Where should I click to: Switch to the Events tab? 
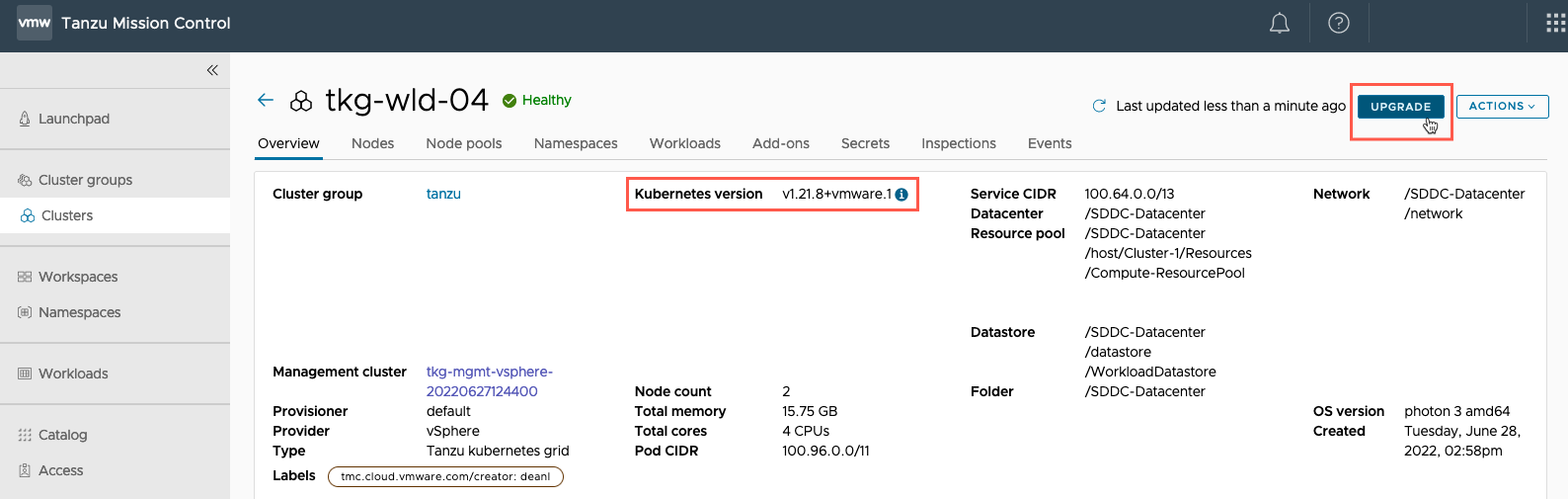[x=1050, y=143]
